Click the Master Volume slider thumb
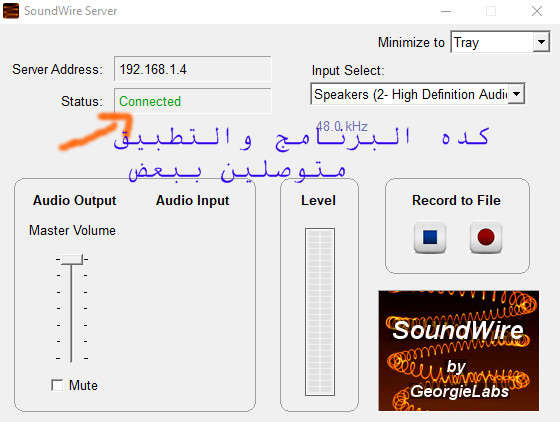Image resolution: width=560 pixels, height=422 pixels. [72, 259]
